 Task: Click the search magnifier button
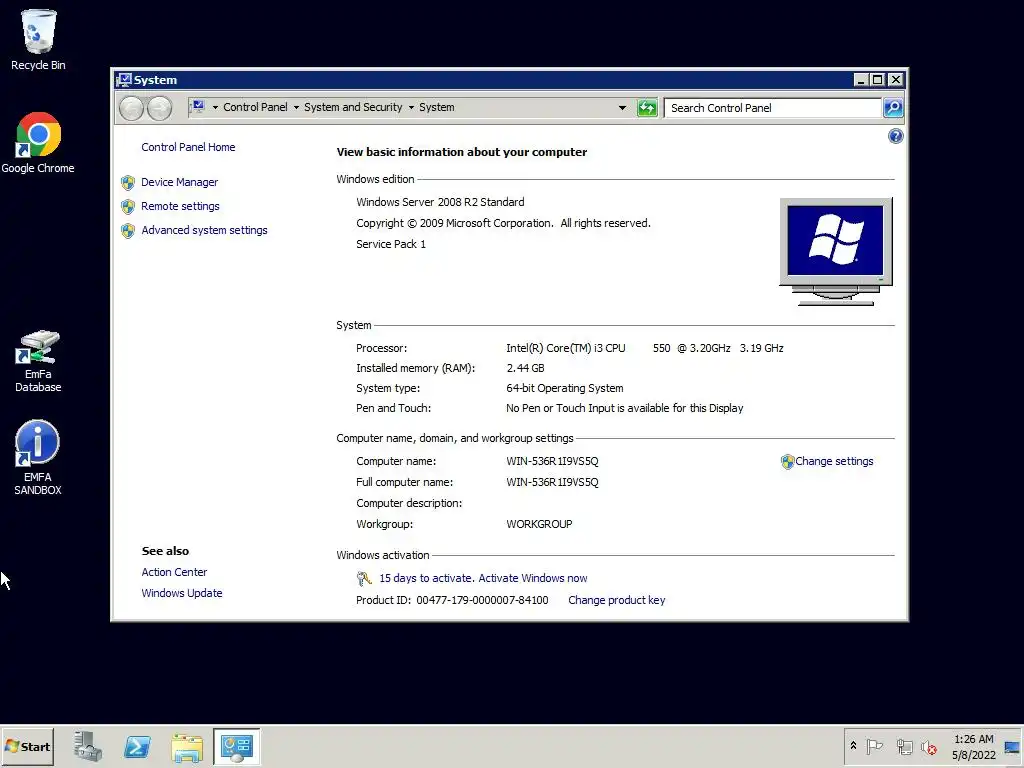click(893, 108)
